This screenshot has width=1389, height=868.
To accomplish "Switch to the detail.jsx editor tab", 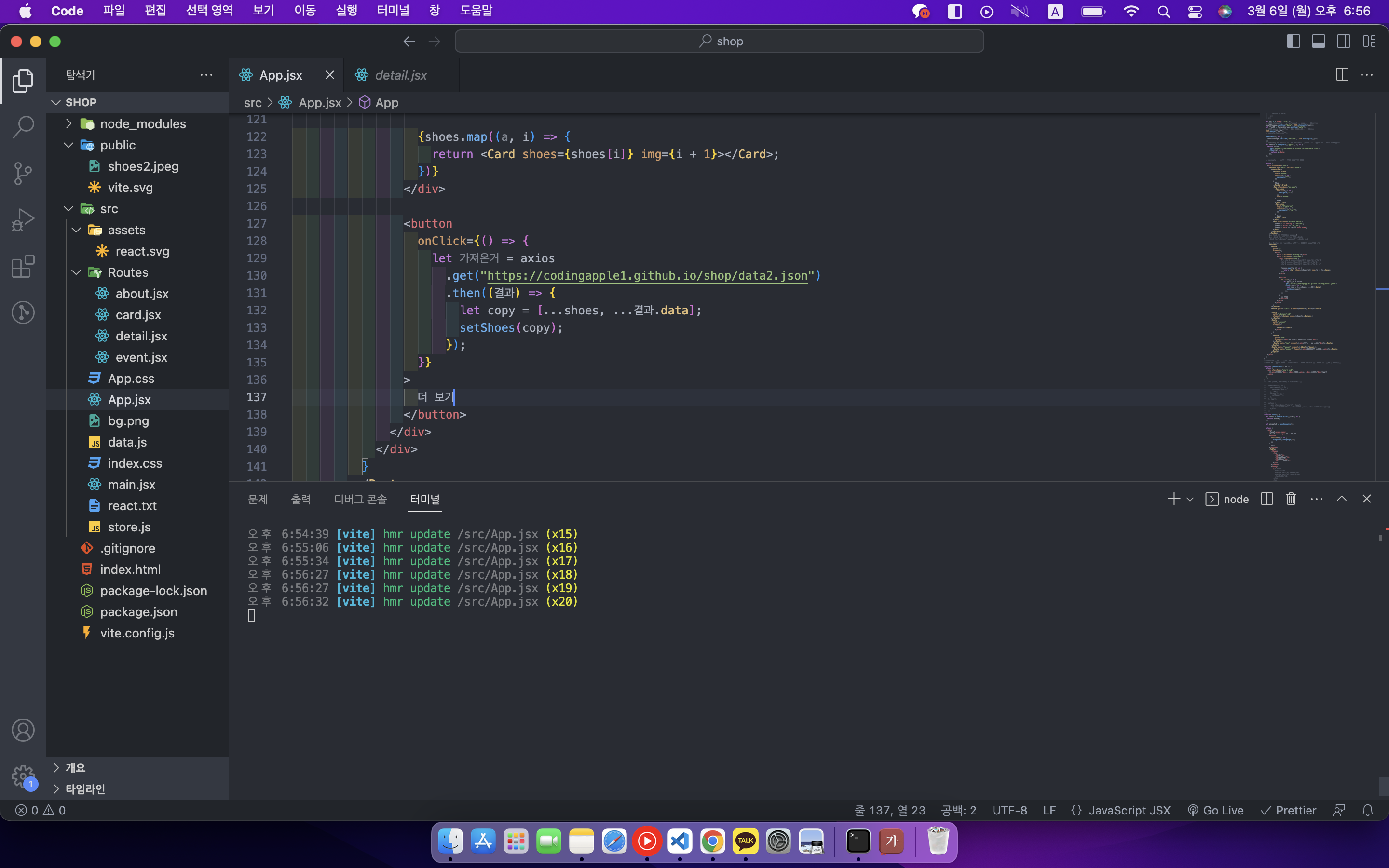I will (401, 75).
